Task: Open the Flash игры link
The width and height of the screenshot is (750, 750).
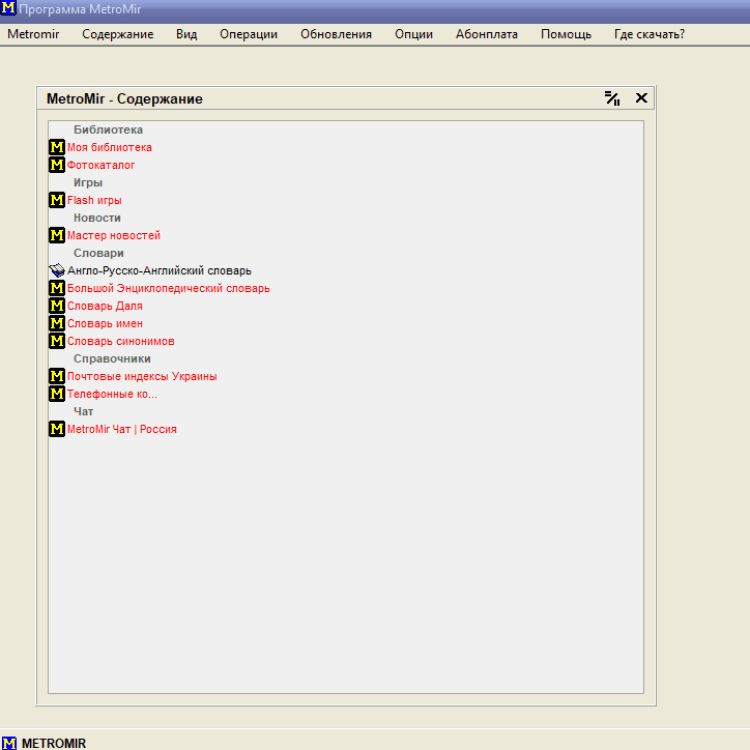Action: pos(94,200)
